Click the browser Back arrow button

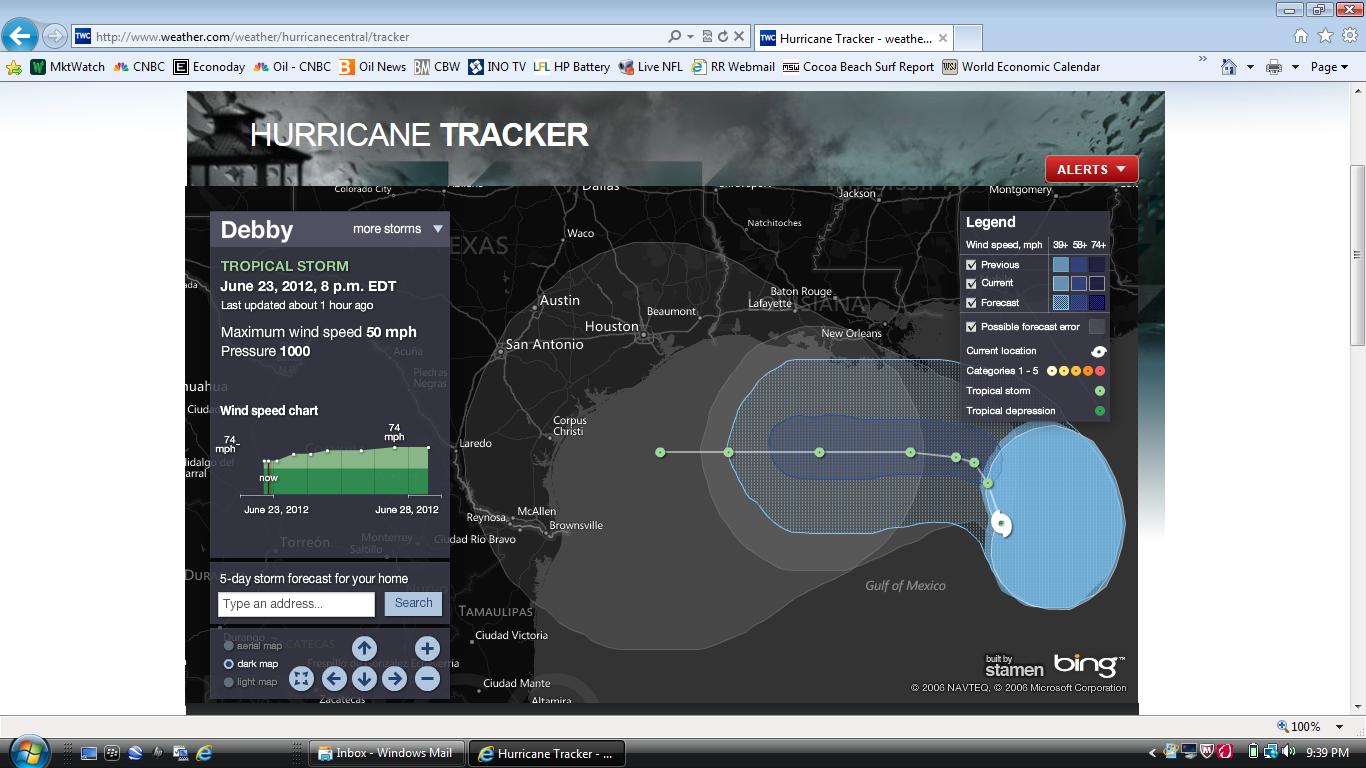(x=20, y=37)
